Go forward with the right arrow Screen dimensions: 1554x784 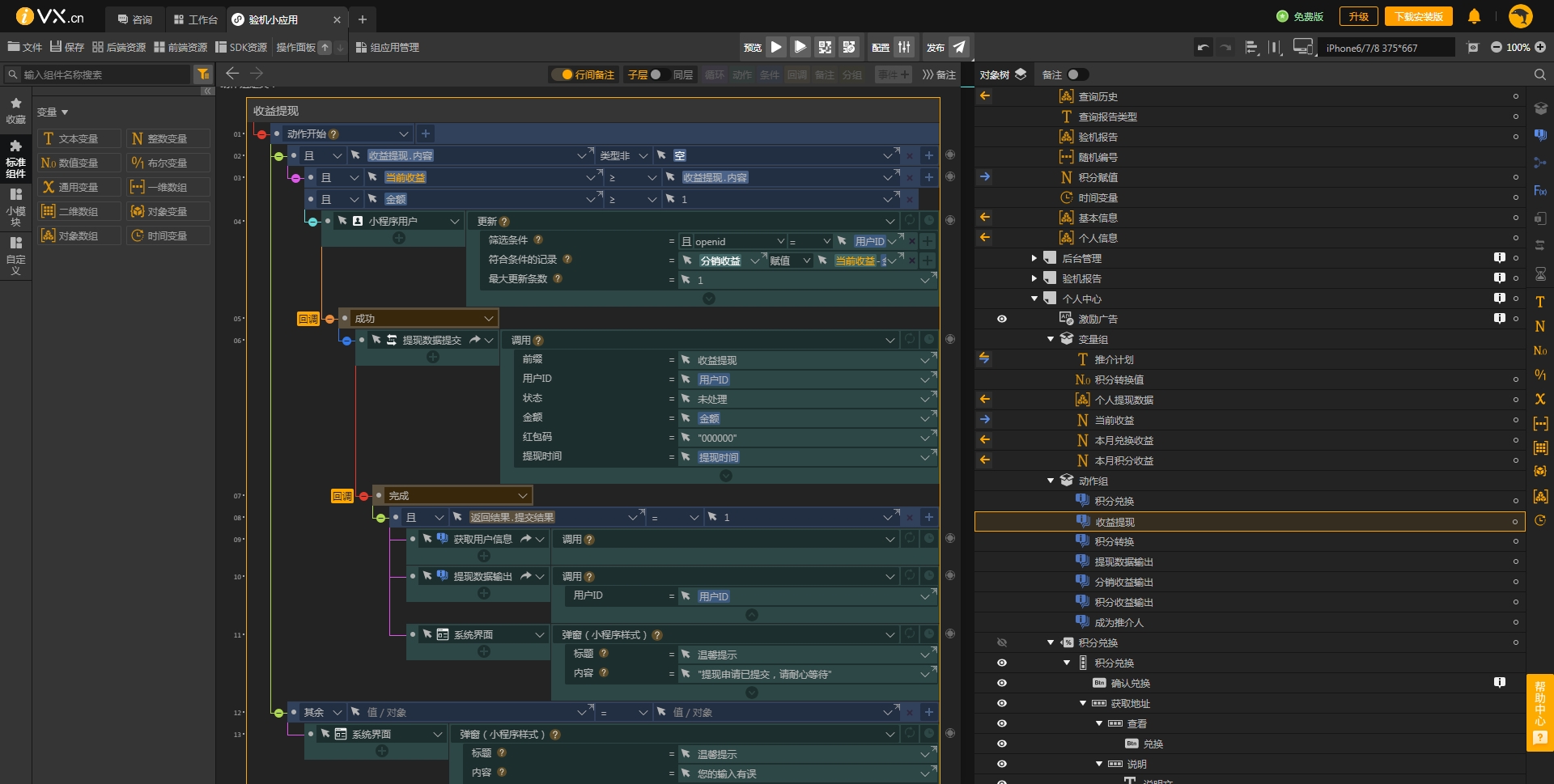coord(257,74)
